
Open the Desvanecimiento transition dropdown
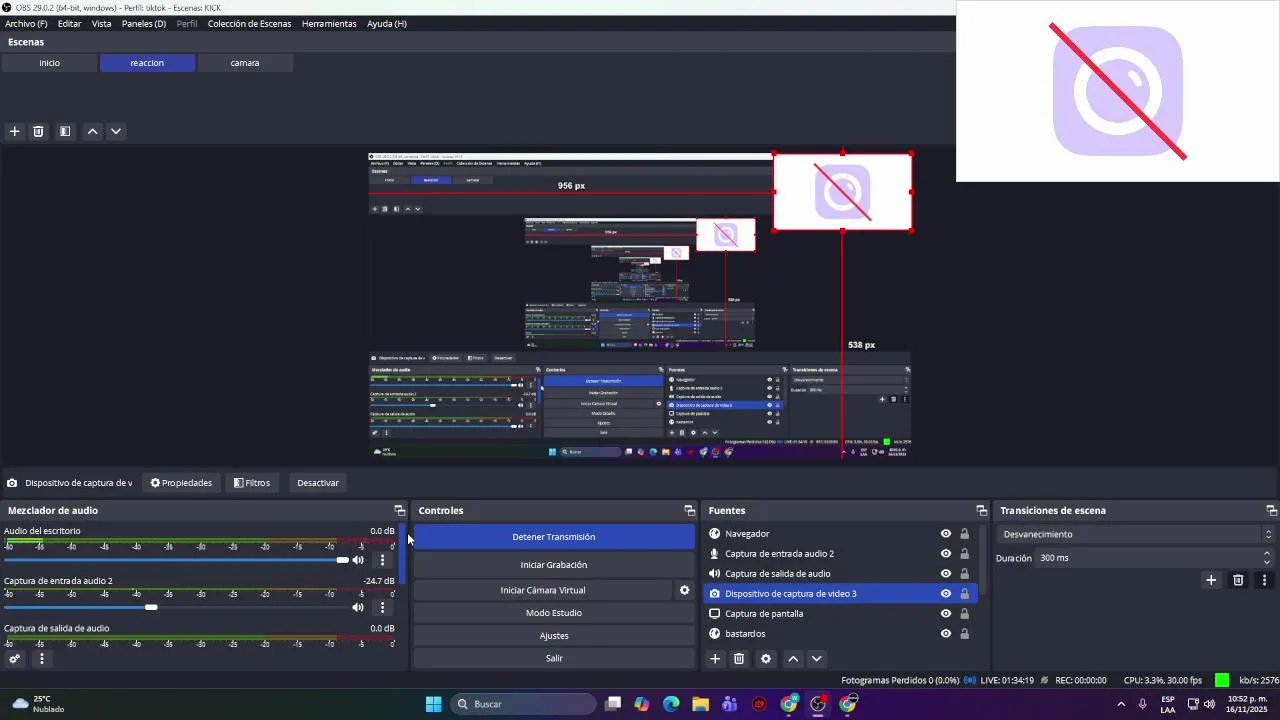tap(1137, 534)
